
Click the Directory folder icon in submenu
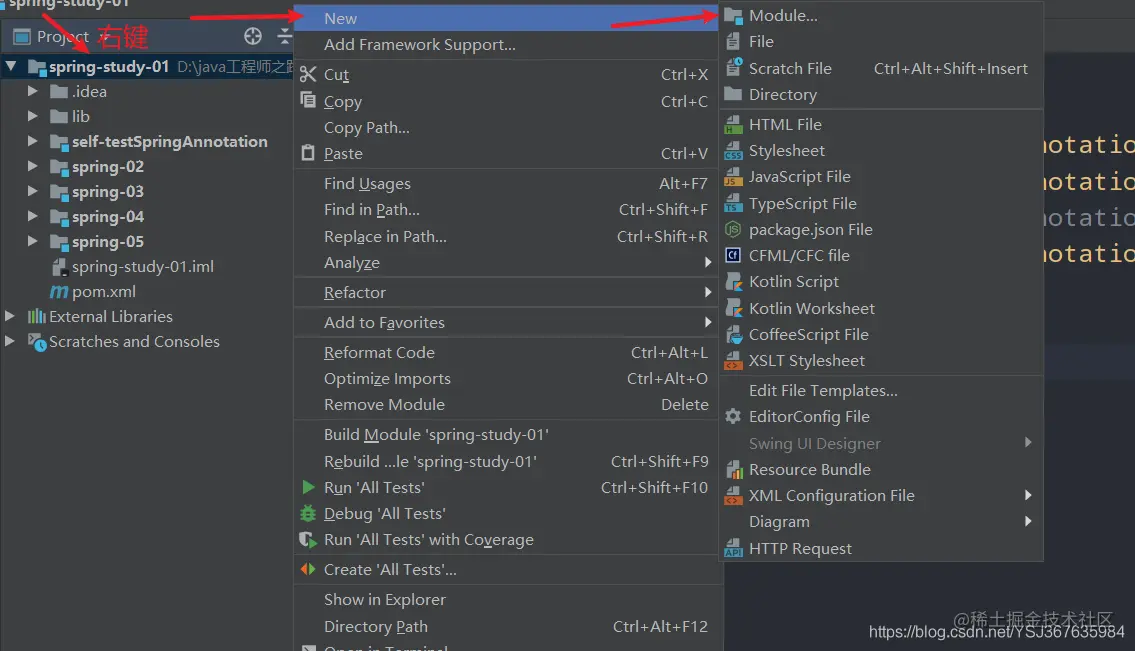[733, 94]
